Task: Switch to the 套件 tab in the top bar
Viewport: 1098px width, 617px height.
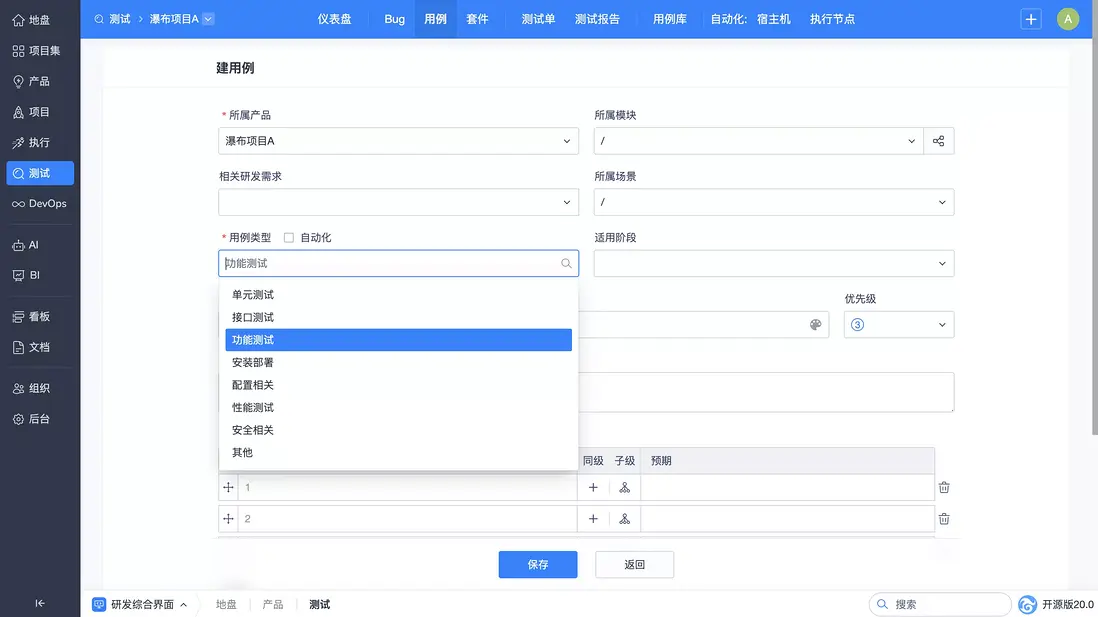Action: [x=478, y=18]
